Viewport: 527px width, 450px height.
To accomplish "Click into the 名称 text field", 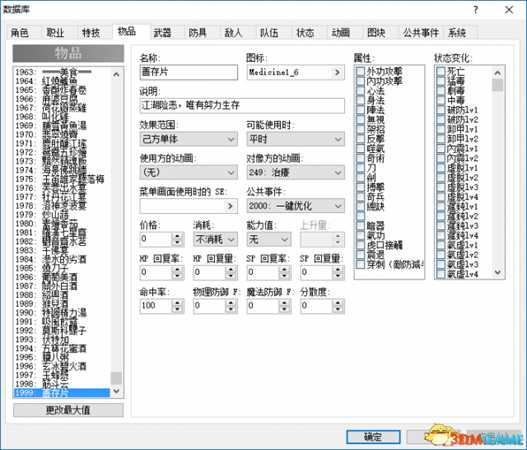I will pyautogui.click(x=189, y=72).
